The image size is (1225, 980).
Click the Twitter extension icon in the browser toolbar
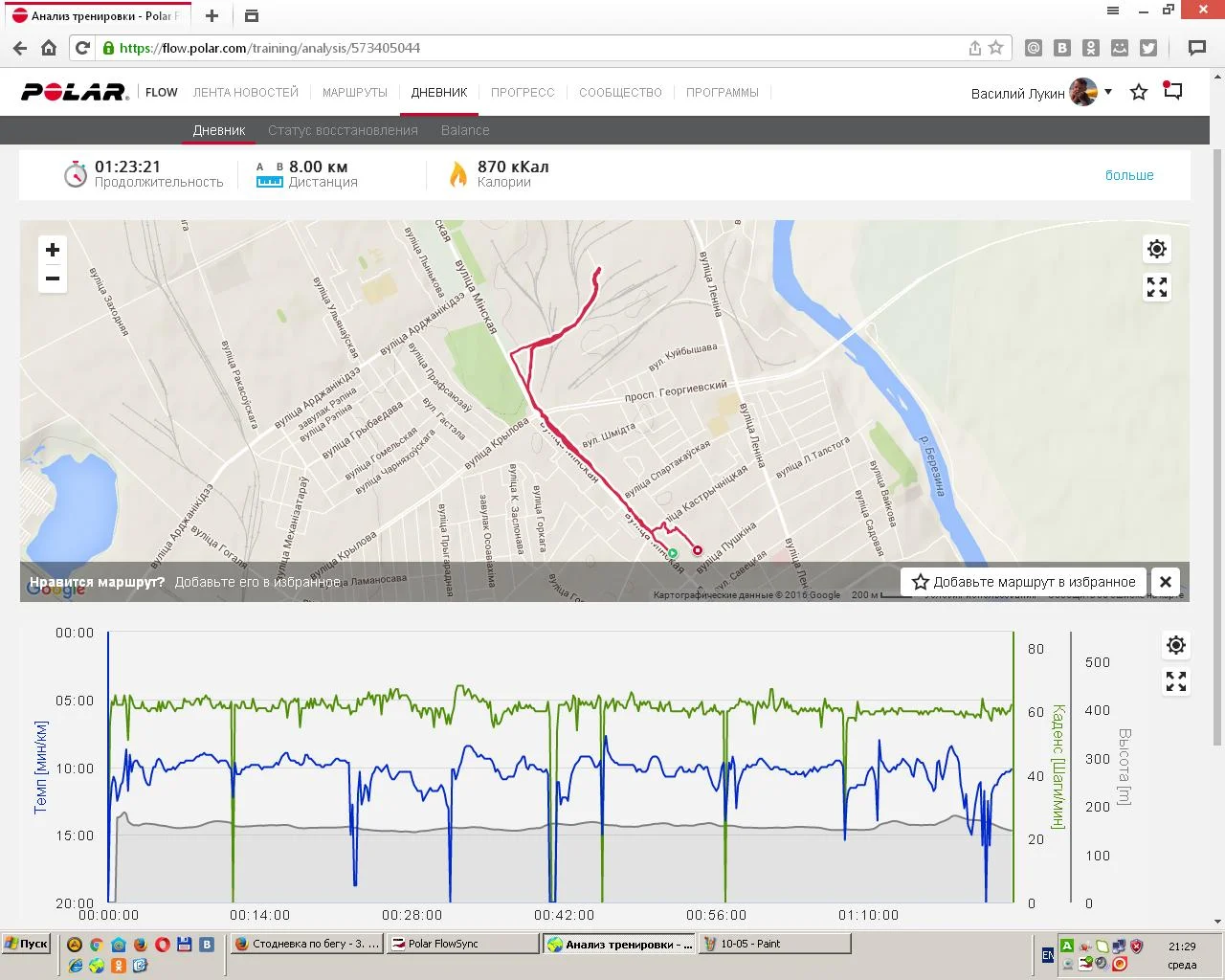pos(1148,48)
